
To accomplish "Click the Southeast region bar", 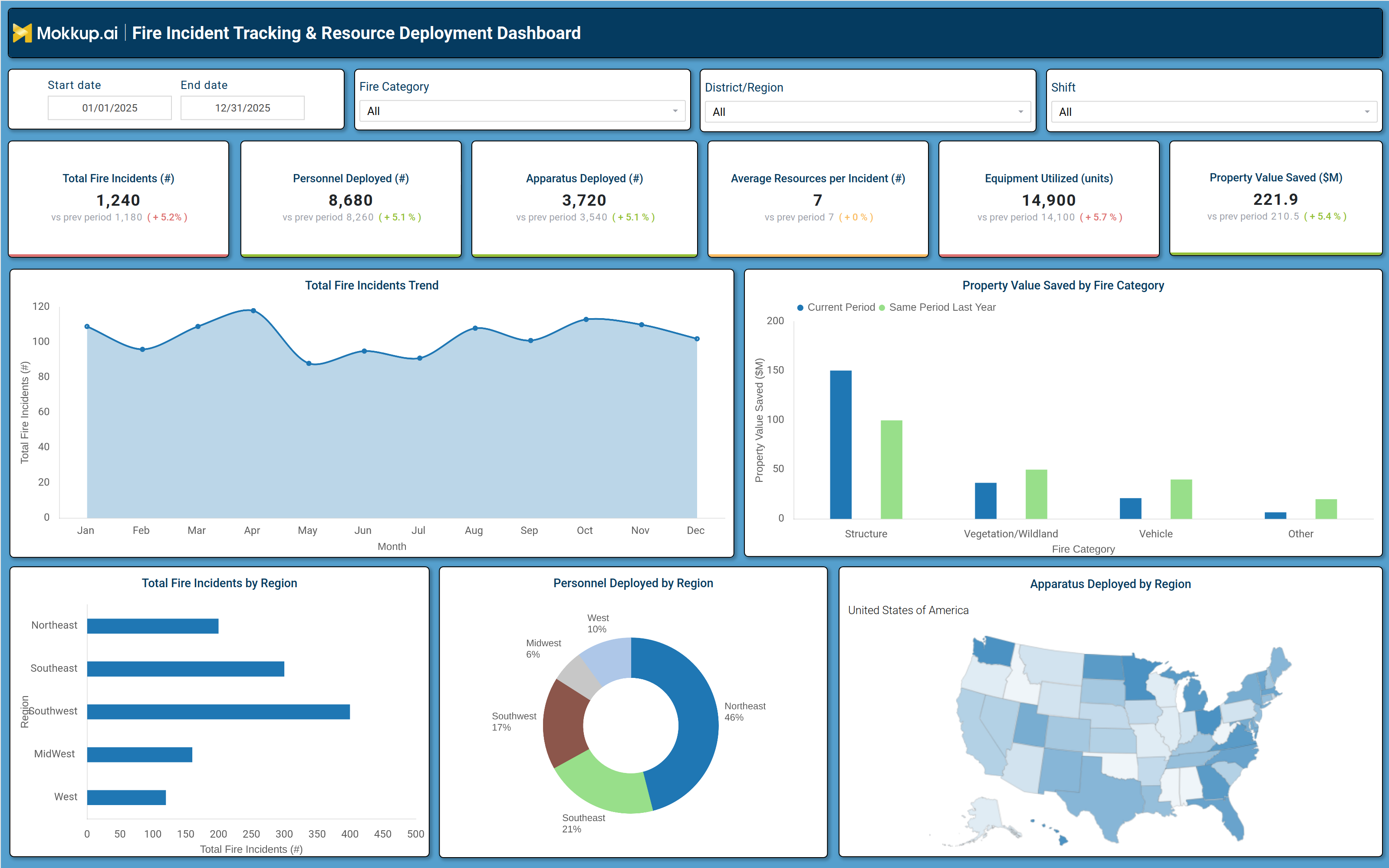I will (185, 669).
